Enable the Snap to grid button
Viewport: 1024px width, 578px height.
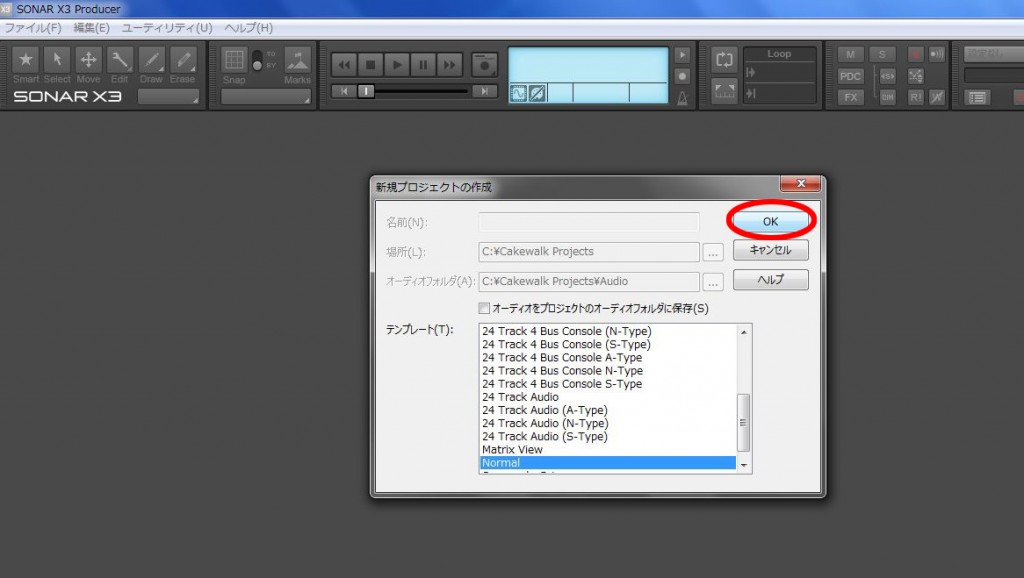[234, 59]
